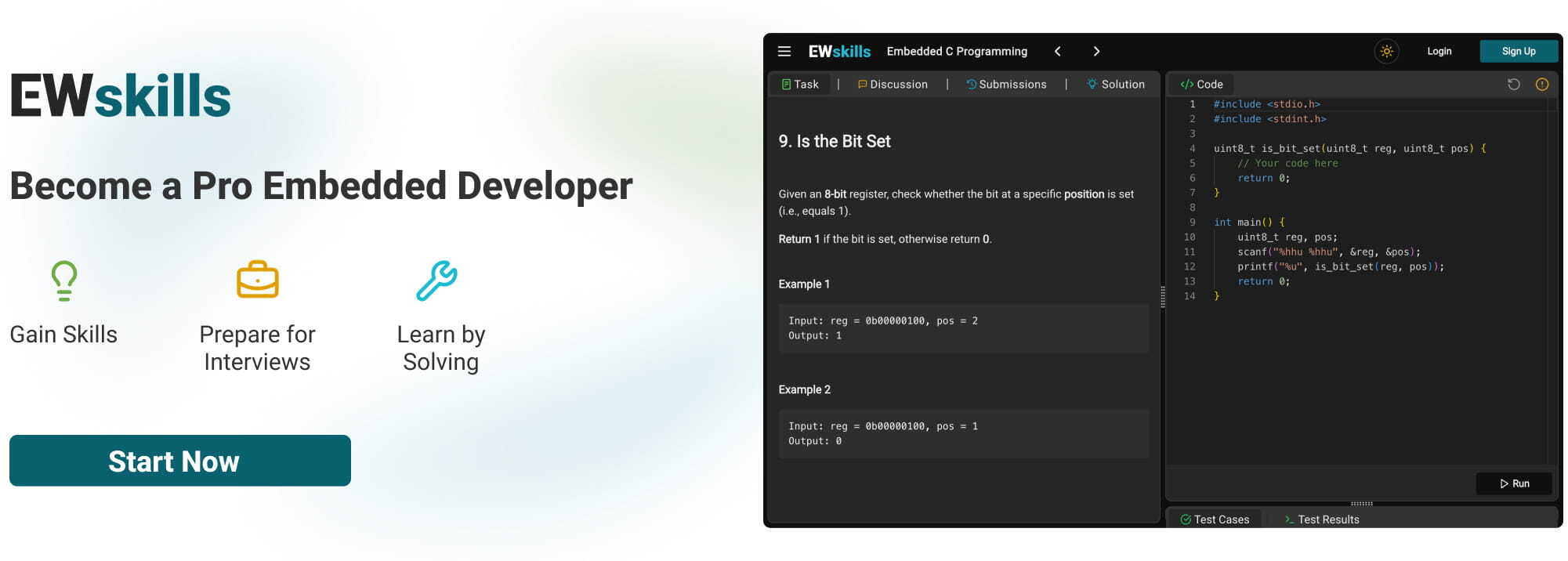Click the Gain Skills lightbulb icon

click(x=64, y=280)
